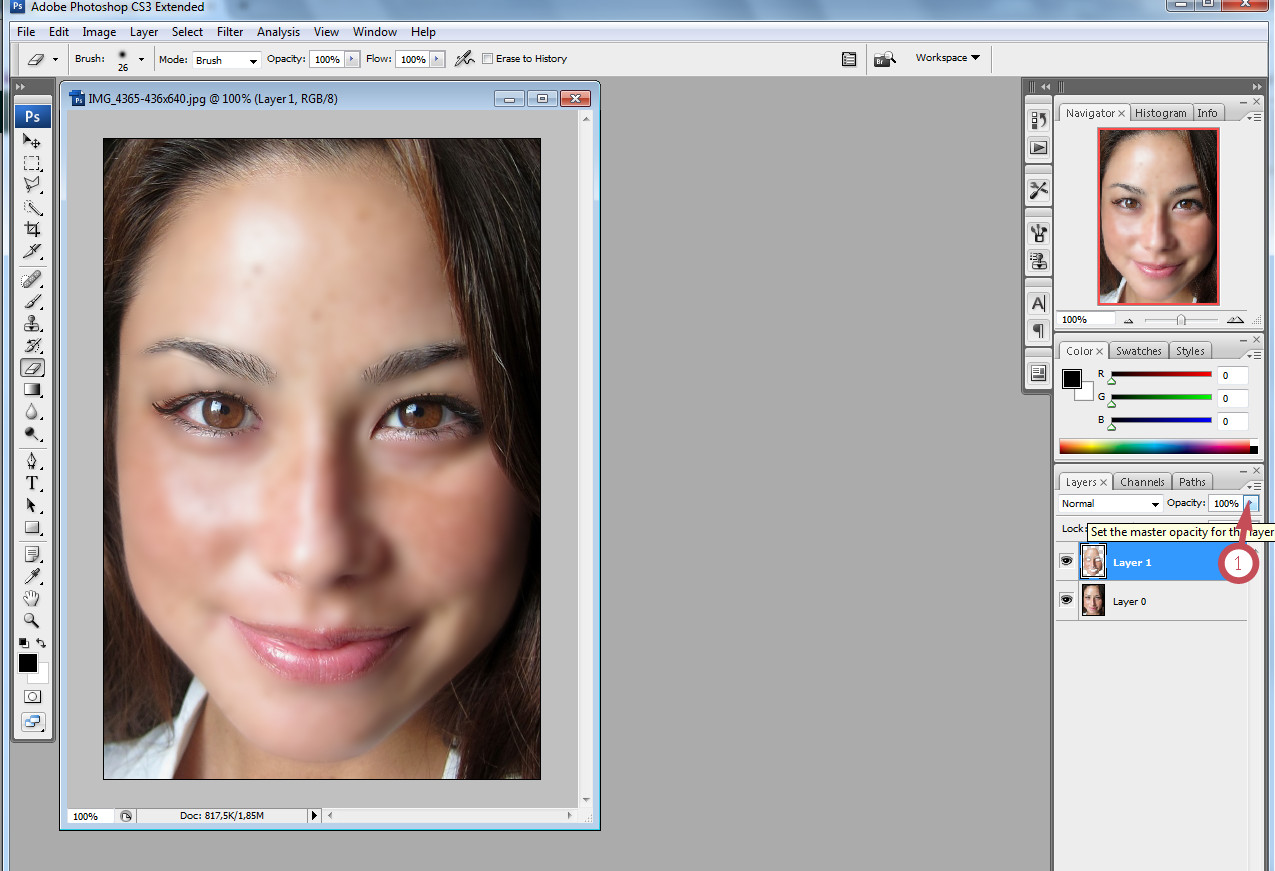Enable the Erase to History checkbox
Screen dimensions: 1275x871
487,59
